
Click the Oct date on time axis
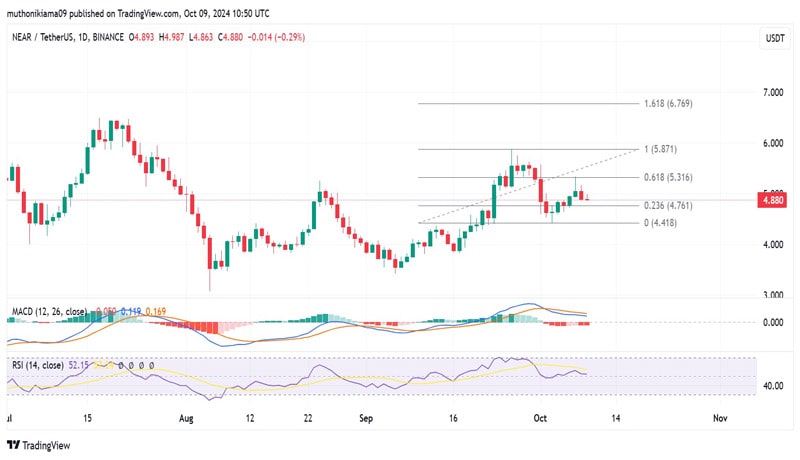pos(540,418)
